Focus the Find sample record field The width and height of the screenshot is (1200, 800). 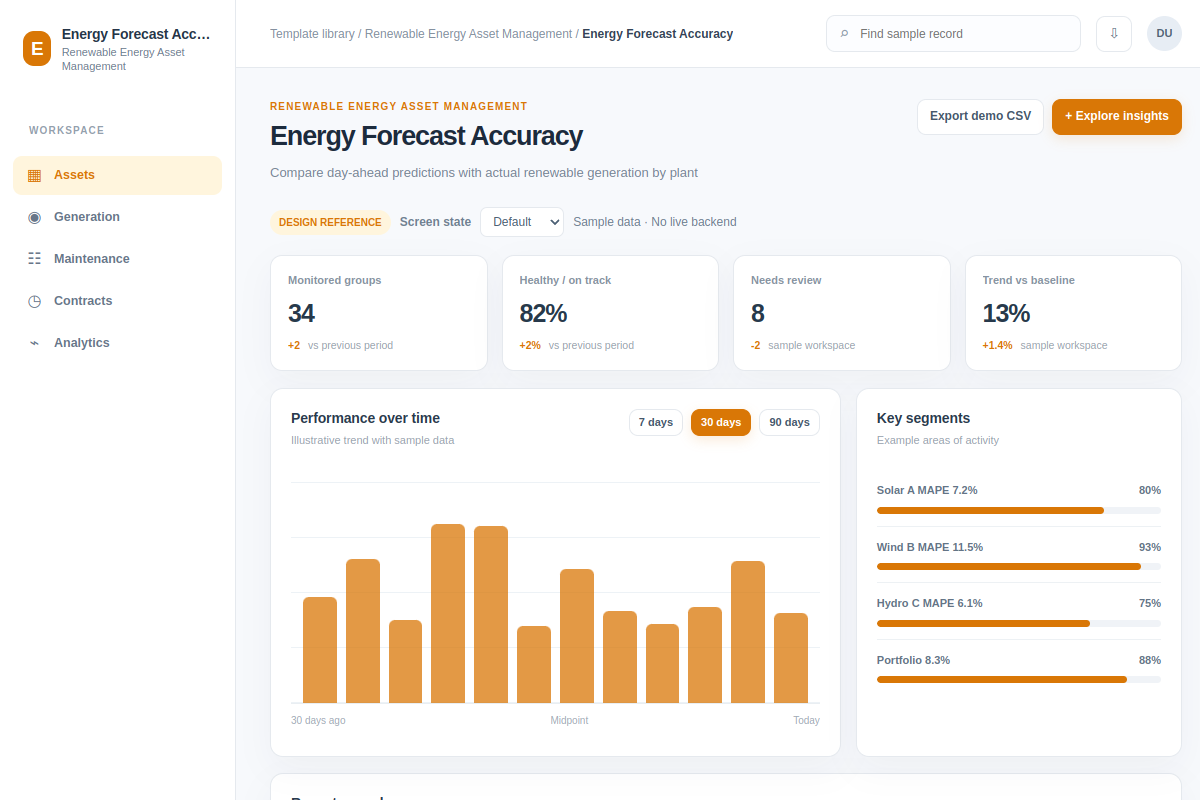953,33
